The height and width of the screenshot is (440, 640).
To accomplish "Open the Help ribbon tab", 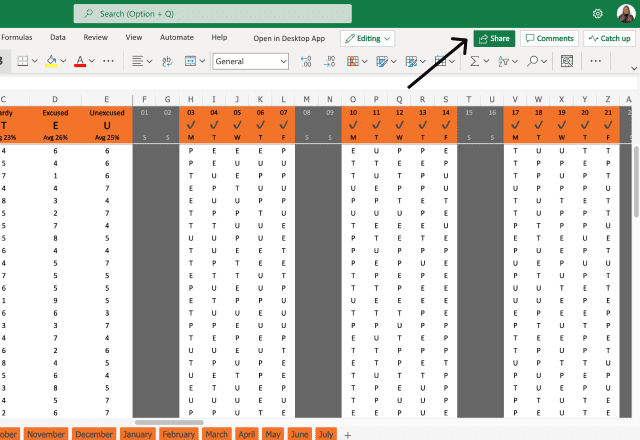I will (x=219, y=37).
